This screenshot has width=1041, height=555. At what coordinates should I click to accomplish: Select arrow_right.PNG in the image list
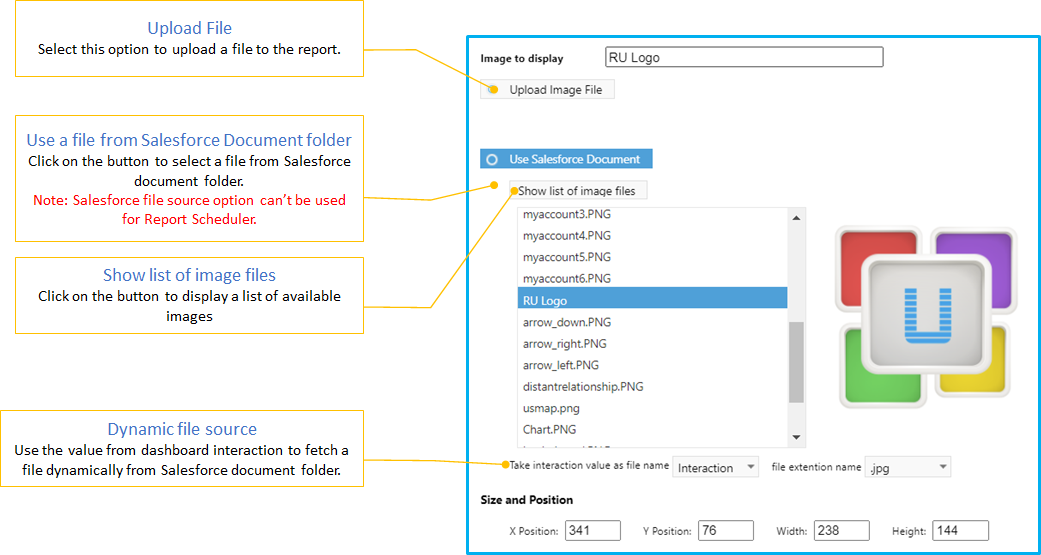(652, 344)
